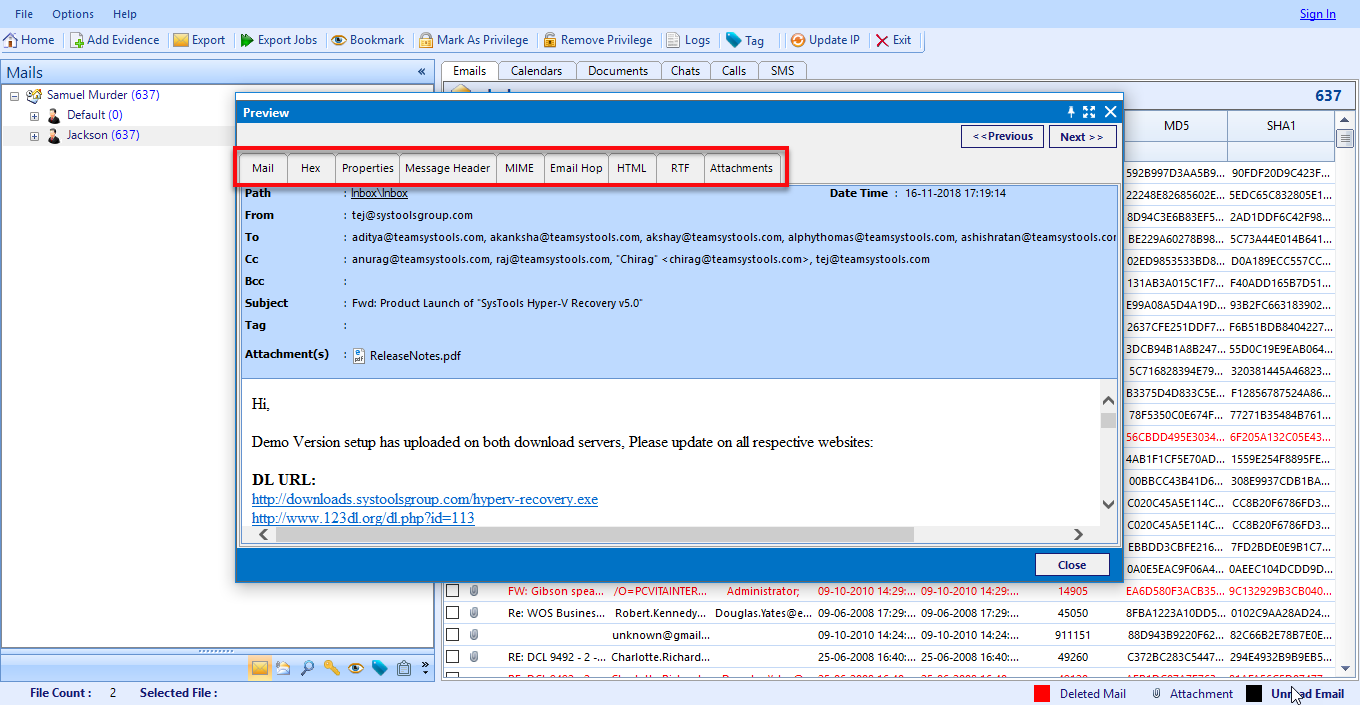Open the 123dl.org download link
The height and width of the screenshot is (705, 1360).
(x=363, y=518)
